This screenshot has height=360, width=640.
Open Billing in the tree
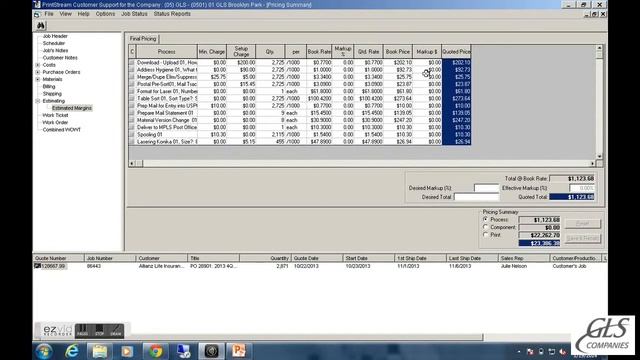tap(49, 87)
